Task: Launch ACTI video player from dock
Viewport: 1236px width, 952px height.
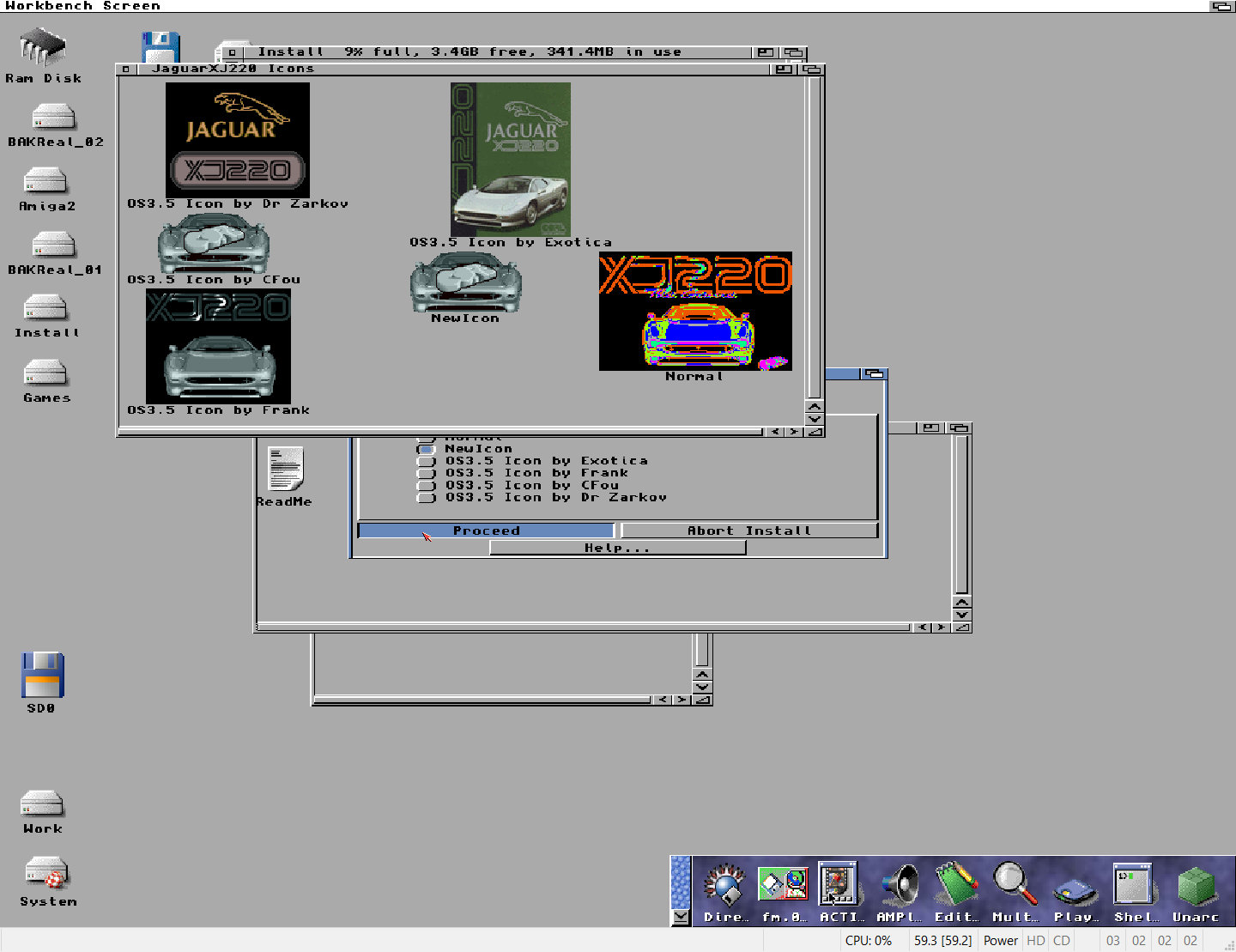Action: click(839, 883)
